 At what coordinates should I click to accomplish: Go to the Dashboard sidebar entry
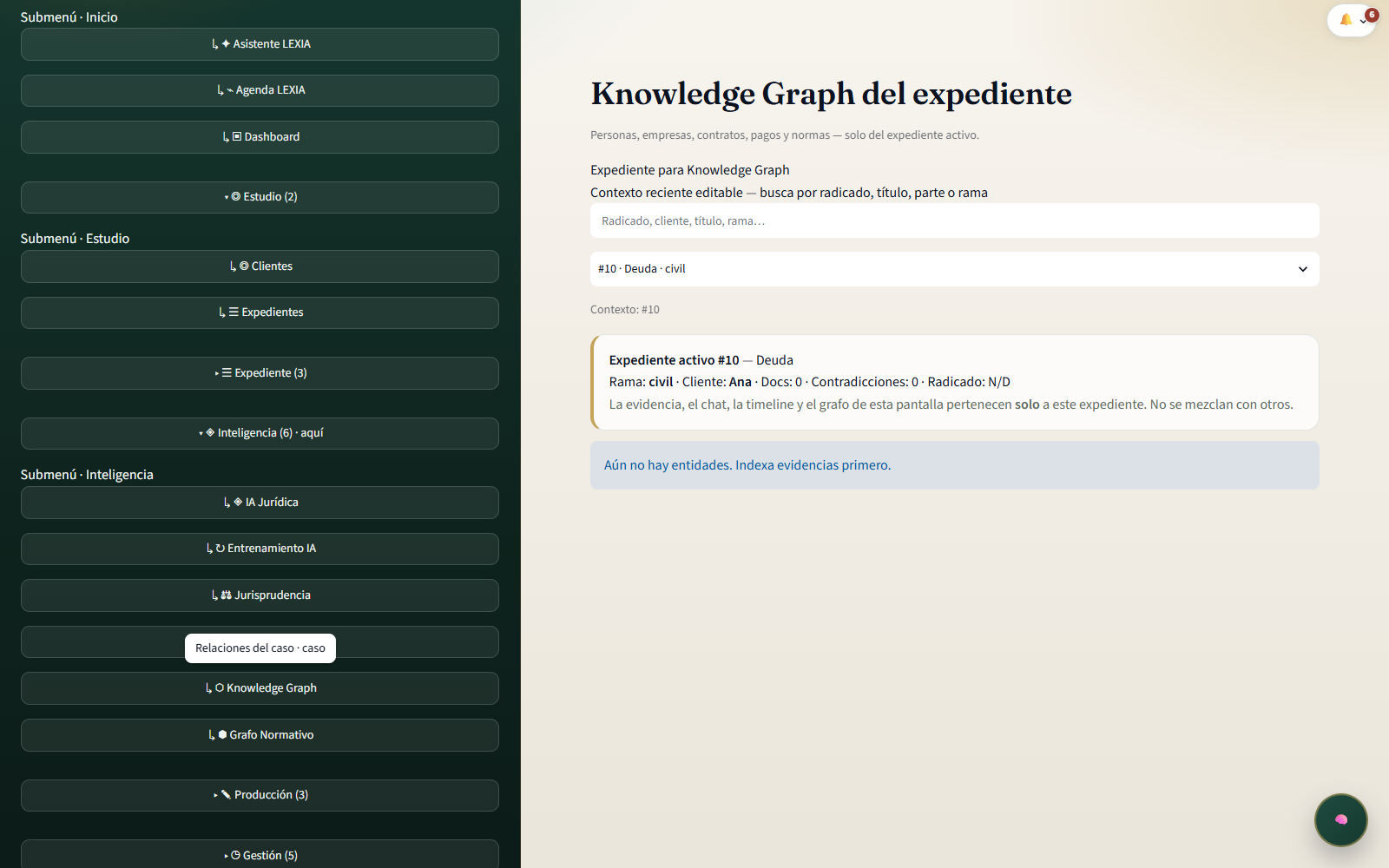pos(260,137)
